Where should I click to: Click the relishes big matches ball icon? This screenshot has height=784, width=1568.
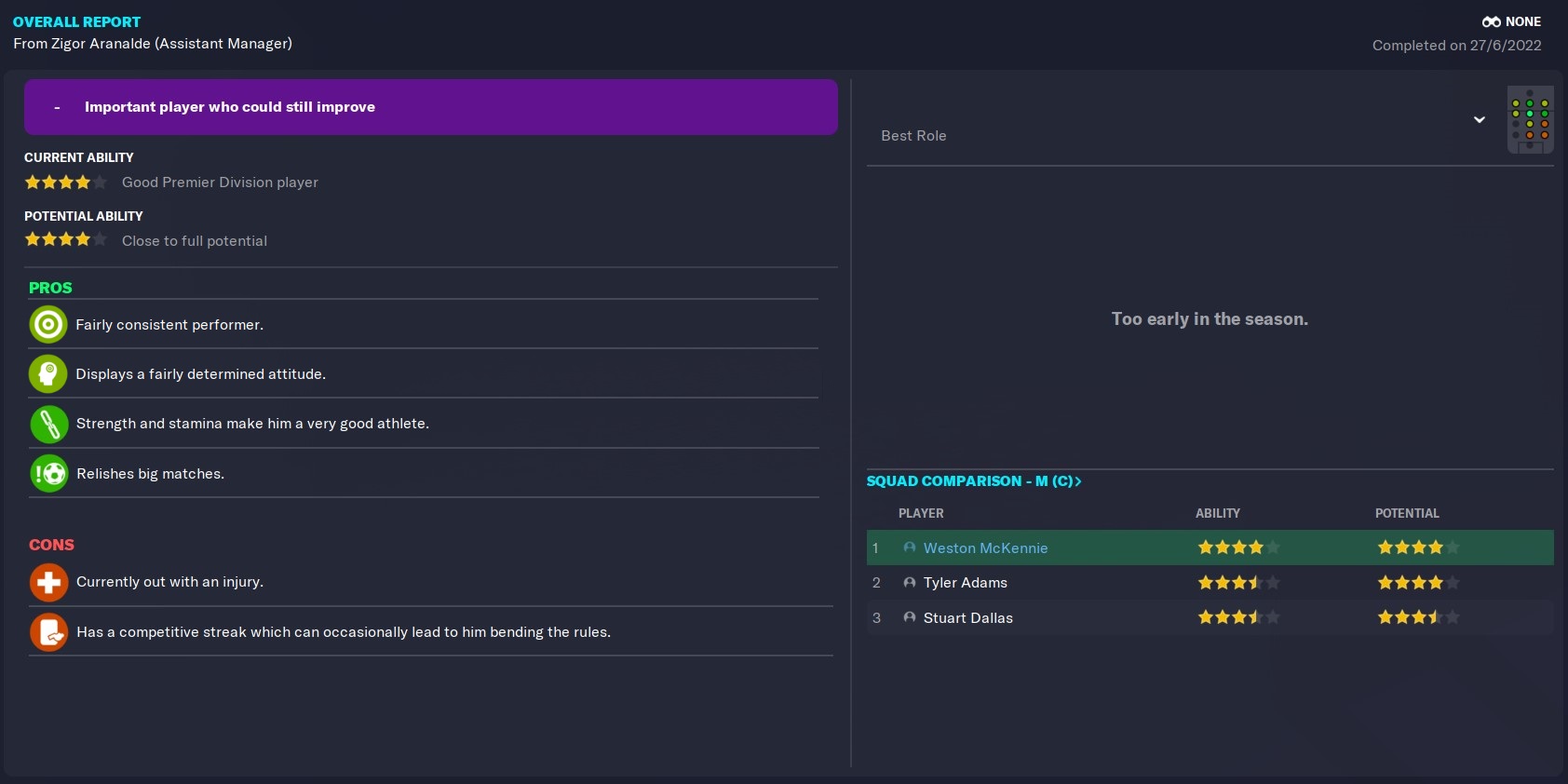point(48,474)
